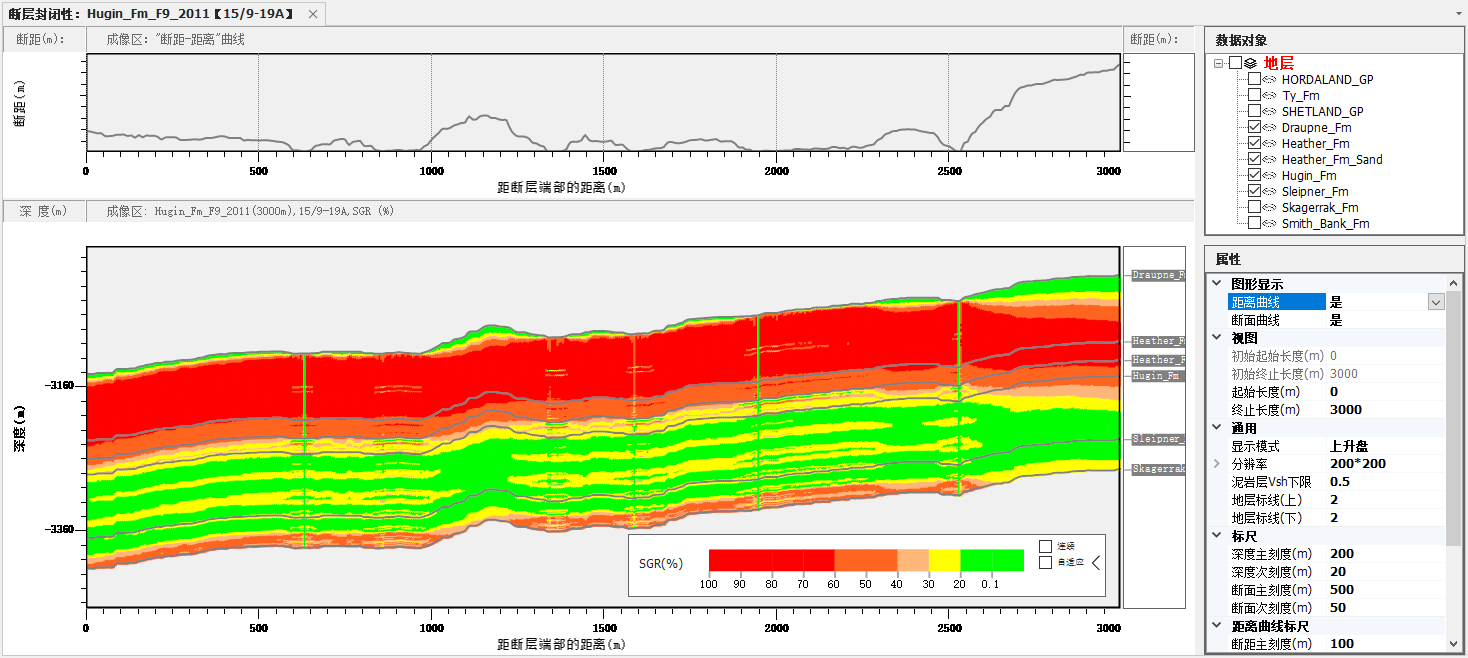Collapse the 视图 property group

point(1216,338)
